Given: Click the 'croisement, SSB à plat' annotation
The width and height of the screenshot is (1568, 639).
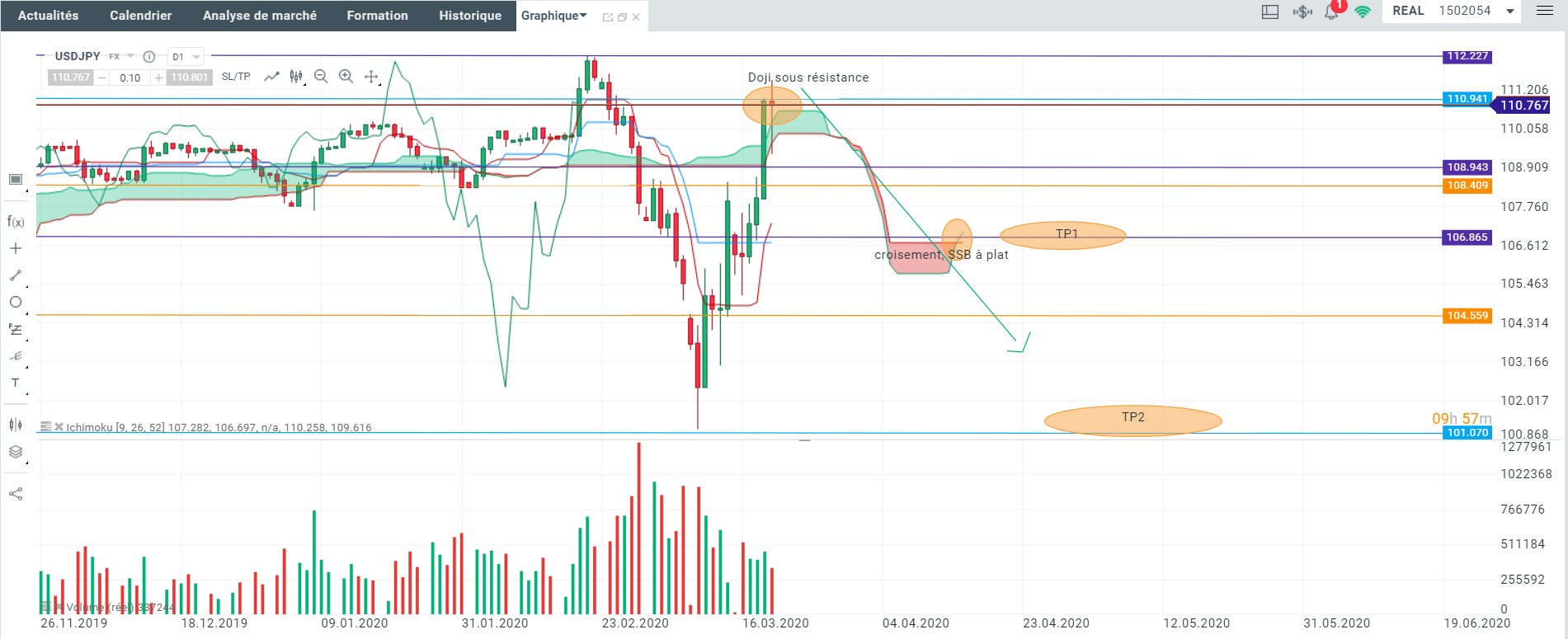Looking at the screenshot, I should [941, 255].
